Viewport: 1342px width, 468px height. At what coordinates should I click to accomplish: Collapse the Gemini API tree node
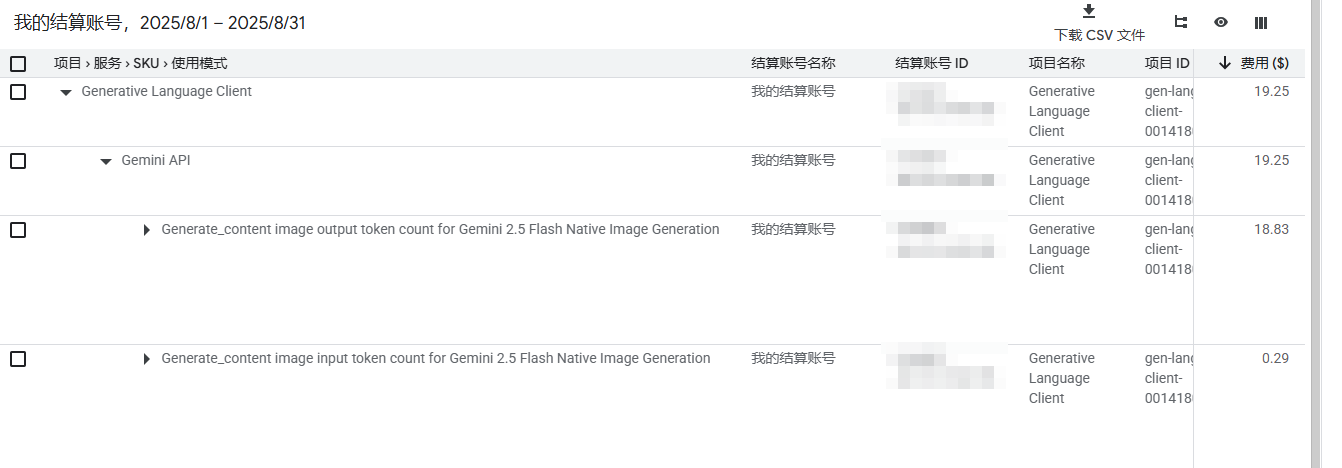point(106,161)
